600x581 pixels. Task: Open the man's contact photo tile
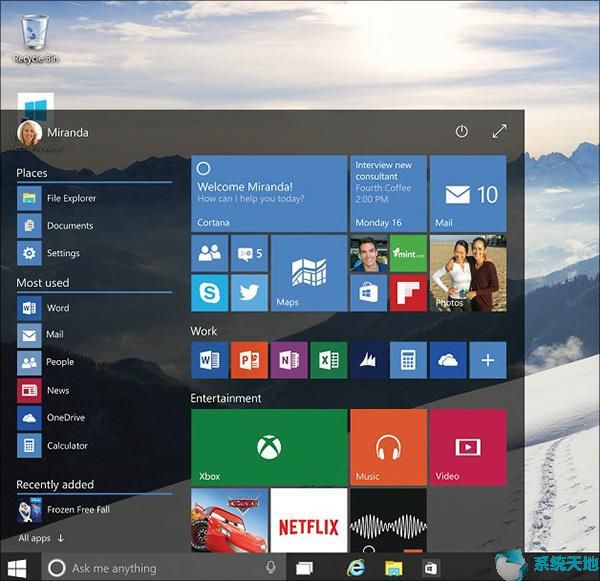368,253
